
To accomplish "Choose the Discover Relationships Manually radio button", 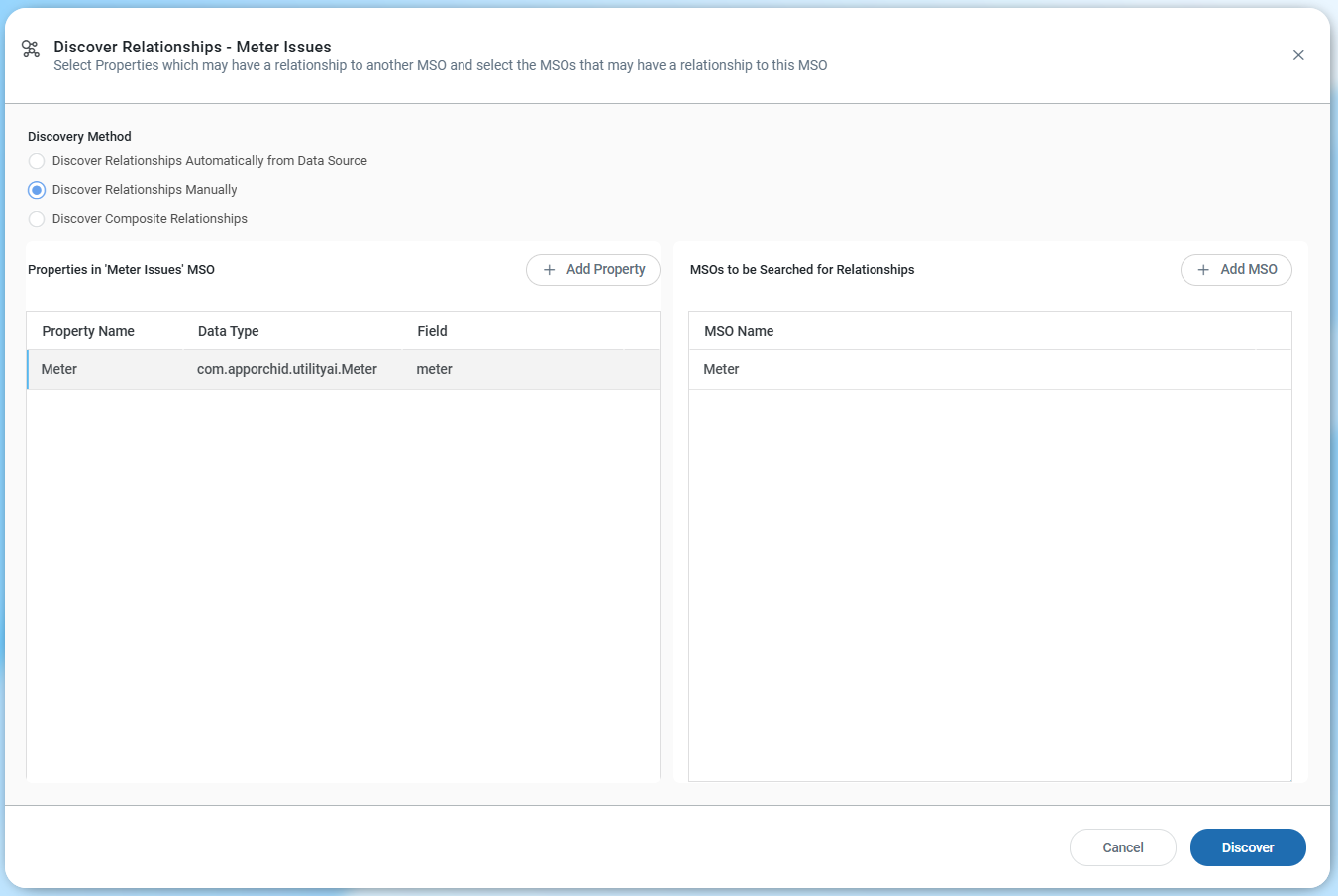I will coord(37,190).
